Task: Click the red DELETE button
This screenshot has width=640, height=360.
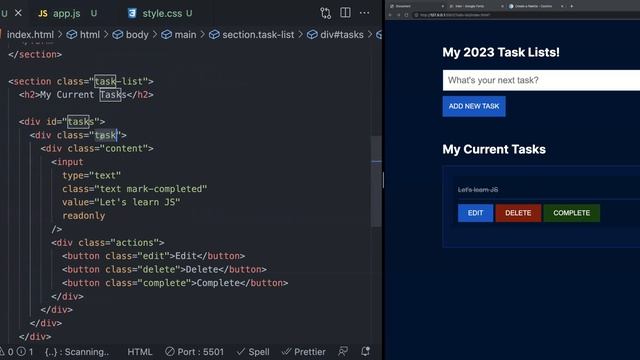Action: point(518,213)
